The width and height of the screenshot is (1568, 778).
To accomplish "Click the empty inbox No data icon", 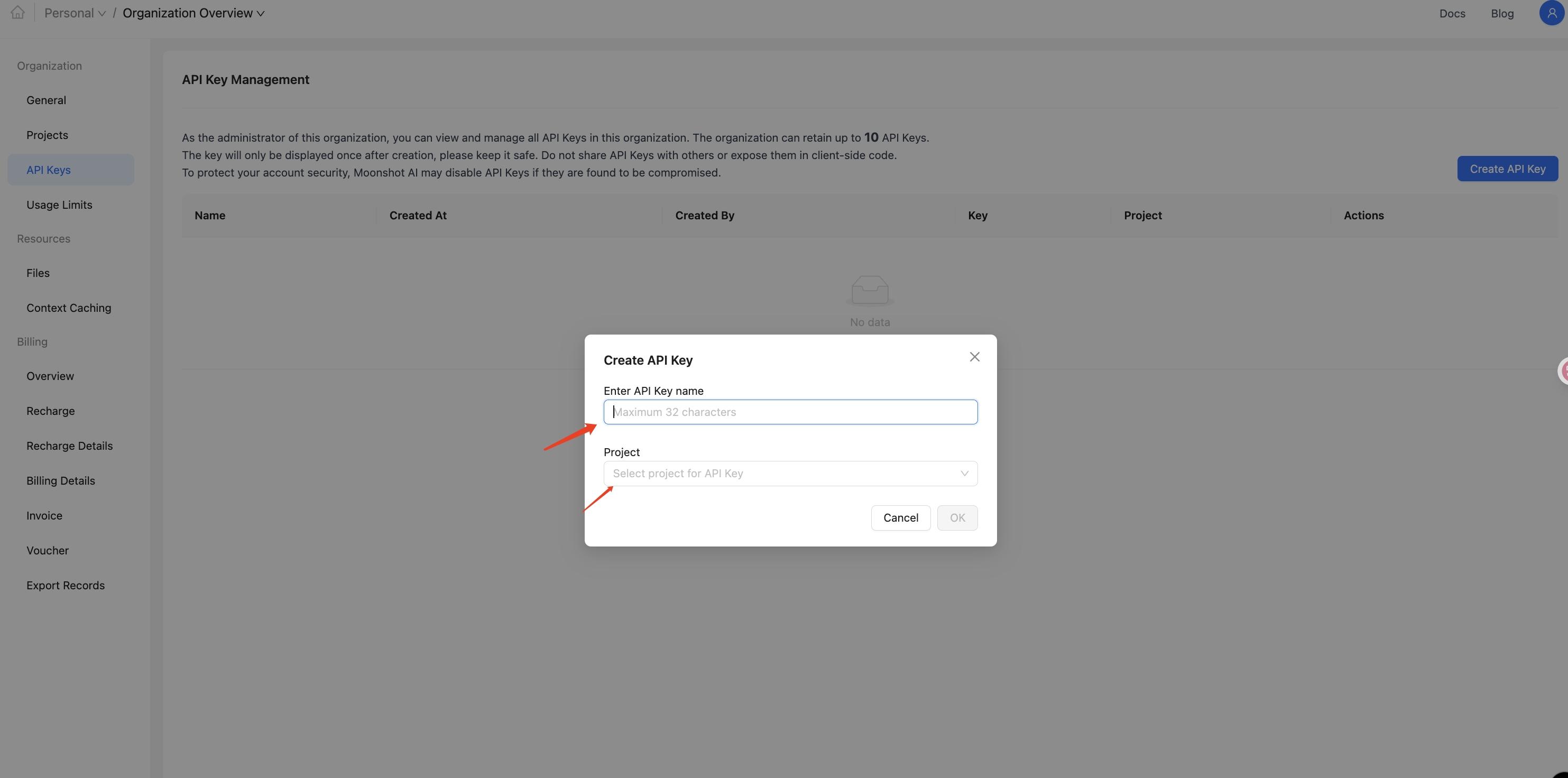I will click(869, 290).
